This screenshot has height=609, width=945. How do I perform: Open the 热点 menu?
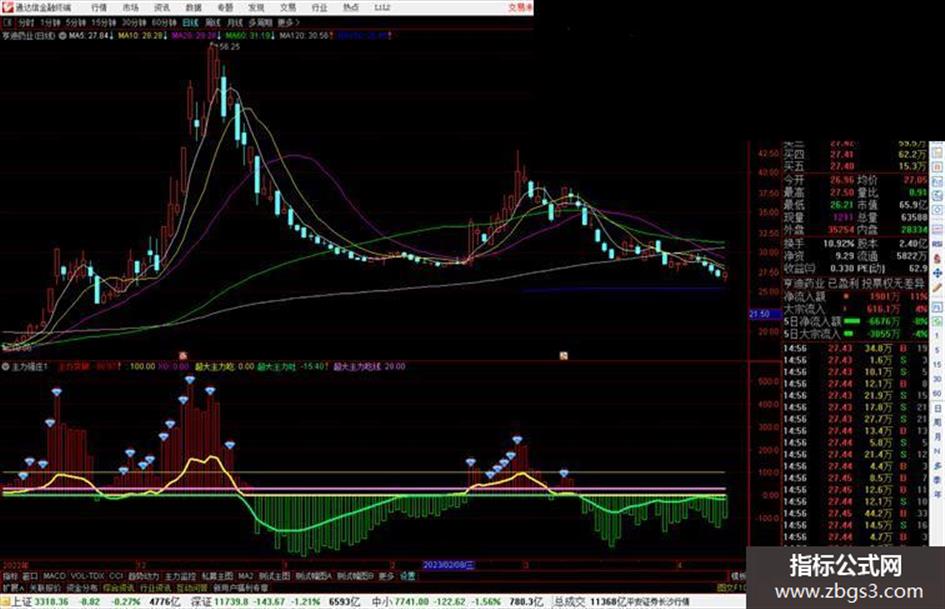click(x=350, y=8)
